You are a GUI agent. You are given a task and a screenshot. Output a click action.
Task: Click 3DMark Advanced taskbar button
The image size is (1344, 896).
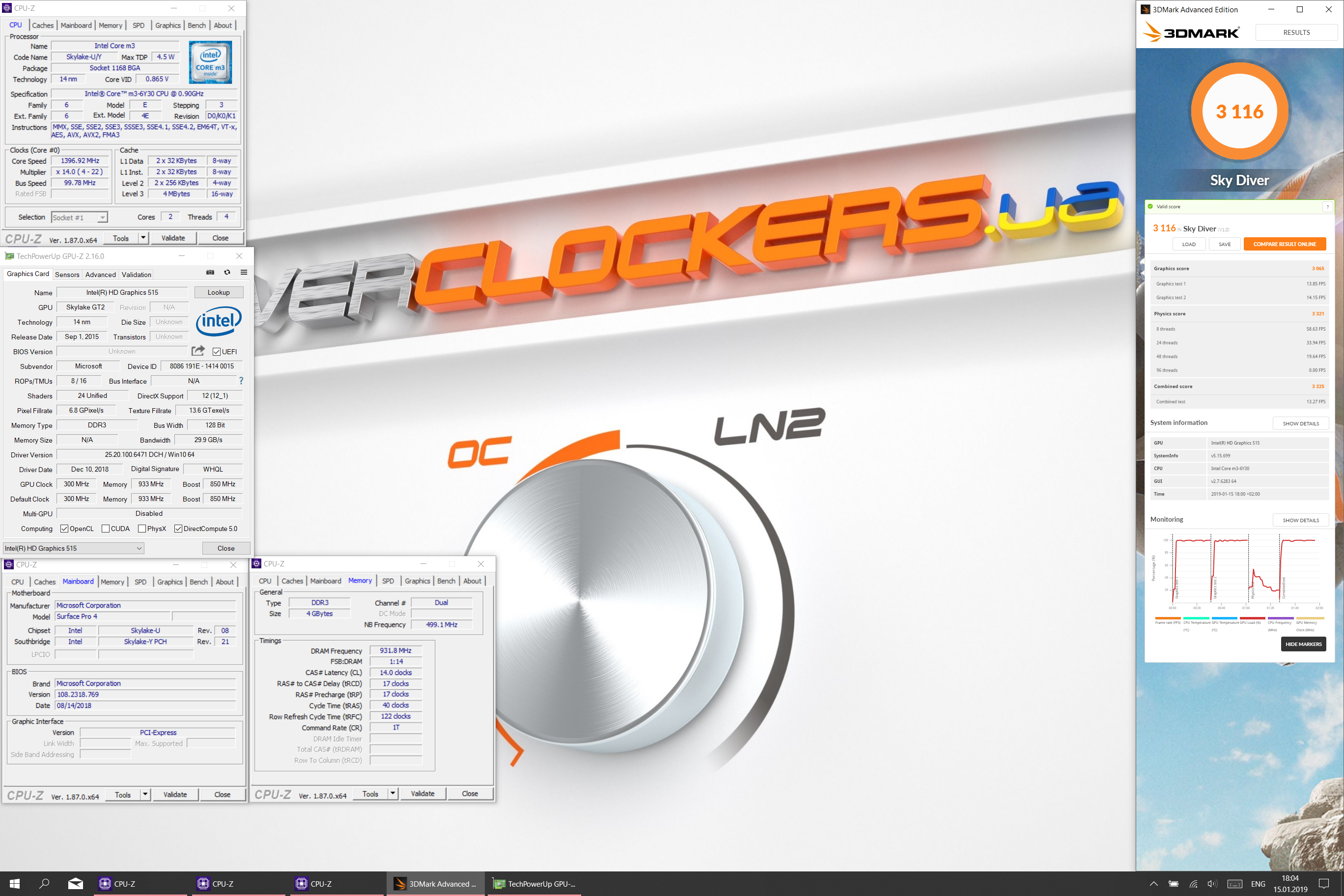coord(436,883)
